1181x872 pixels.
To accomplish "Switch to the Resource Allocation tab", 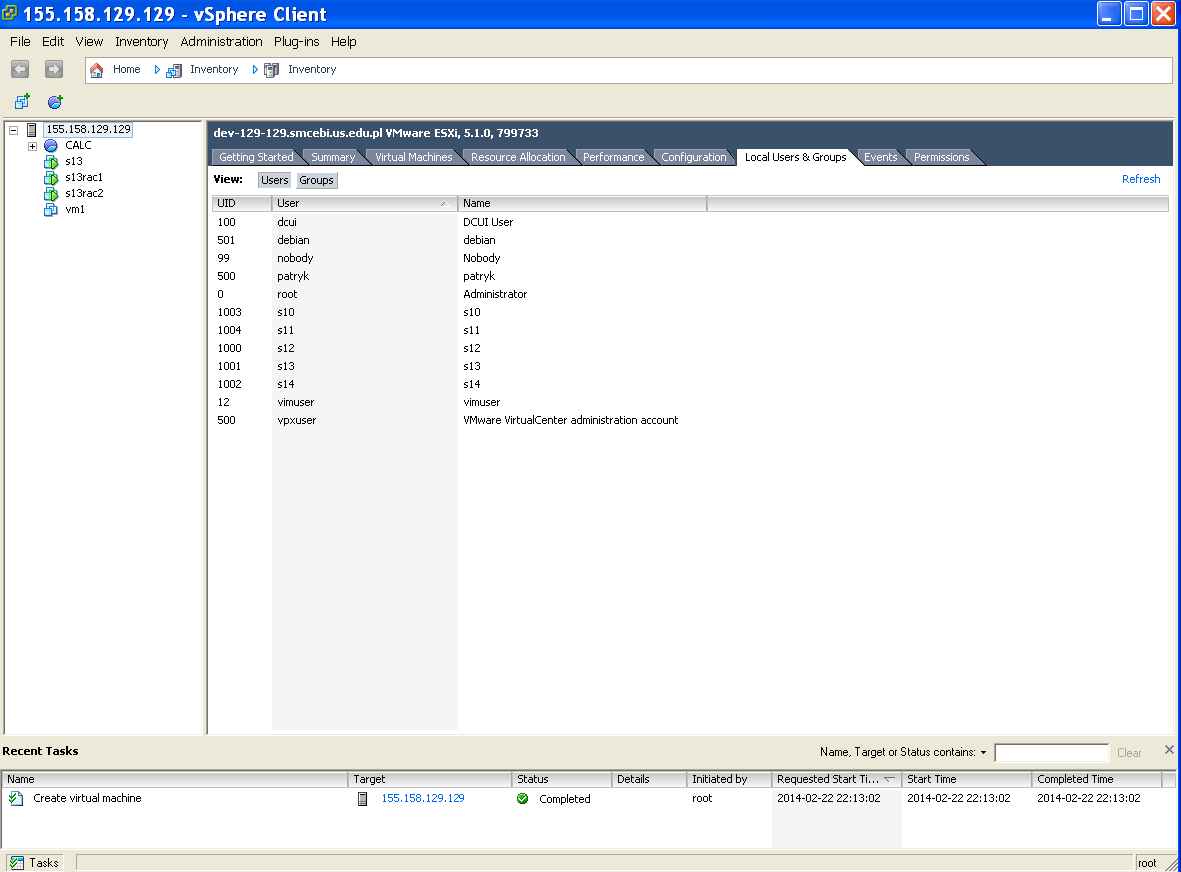I will (x=518, y=157).
